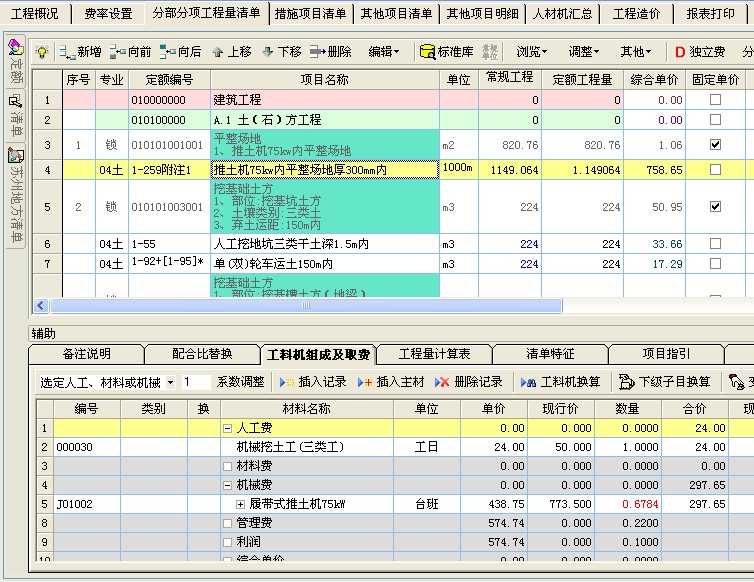Switch to 工程概况 tab

[35, 13]
